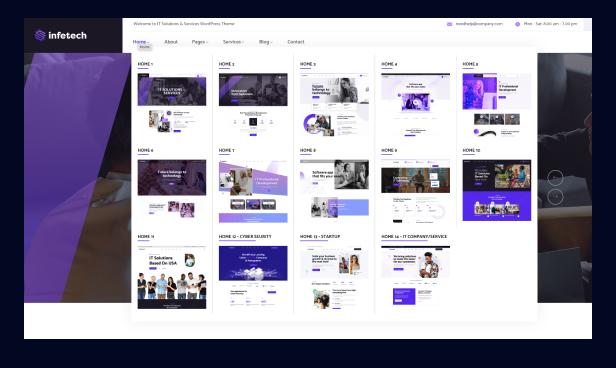
Task: Click the HOME 2 heading link
Action: (226, 64)
